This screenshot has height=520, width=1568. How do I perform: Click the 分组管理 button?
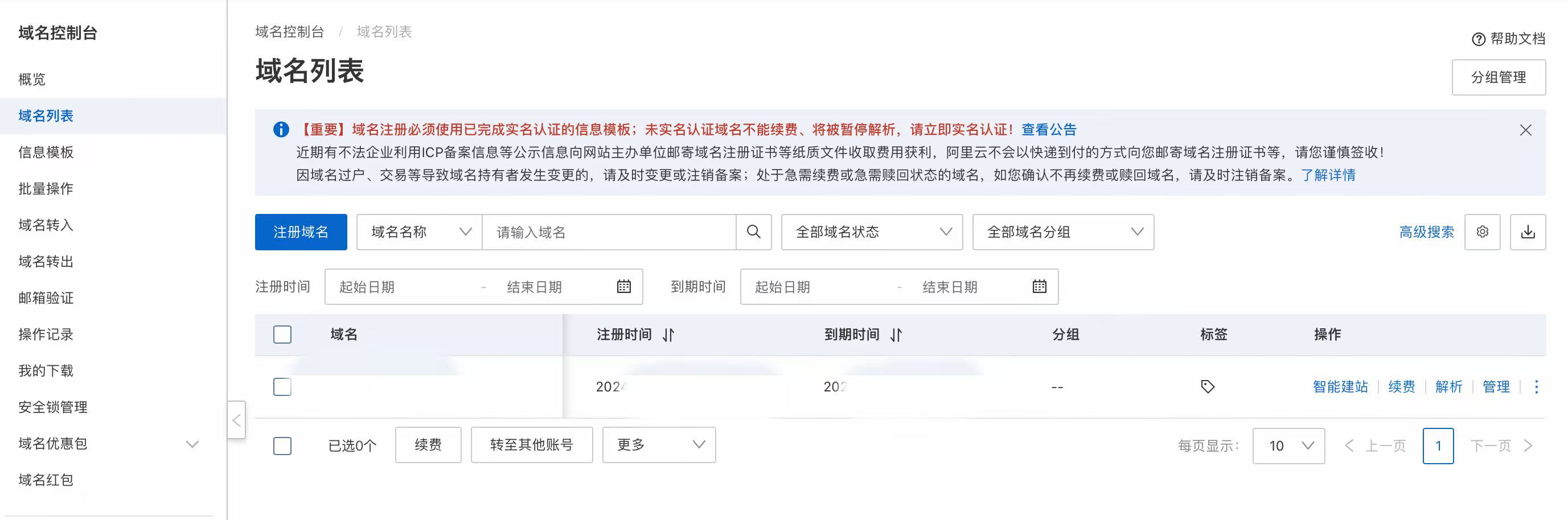click(1499, 77)
